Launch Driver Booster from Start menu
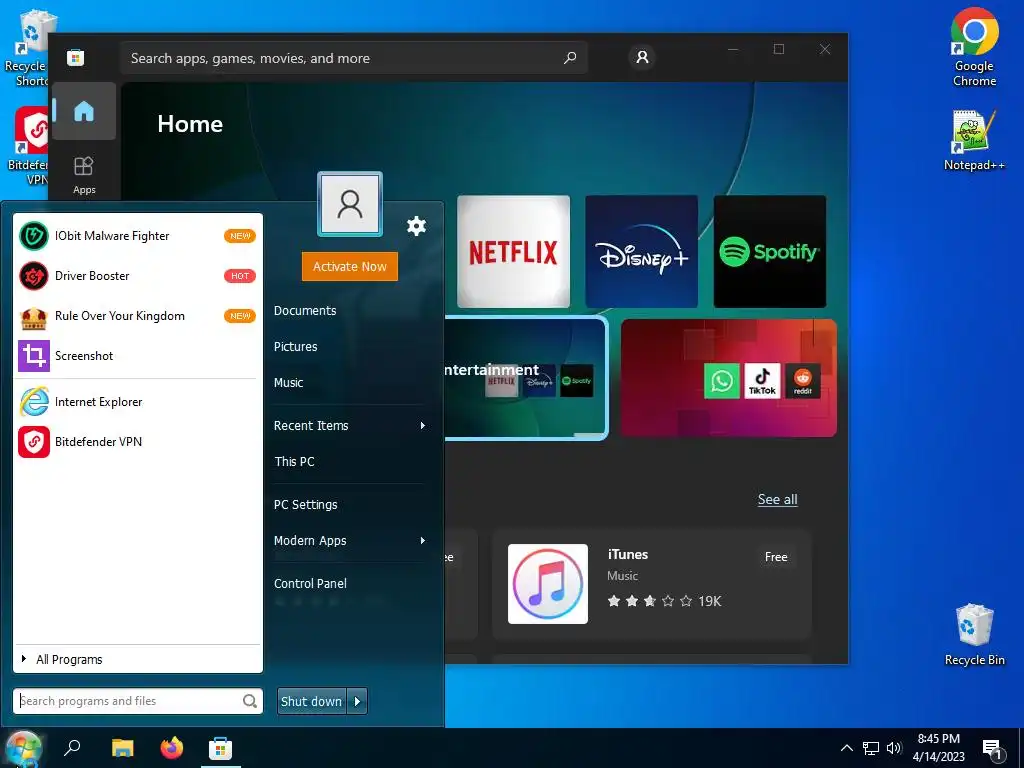The height and width of the screenshot is (768, 1024). click(x=138, y=276)
